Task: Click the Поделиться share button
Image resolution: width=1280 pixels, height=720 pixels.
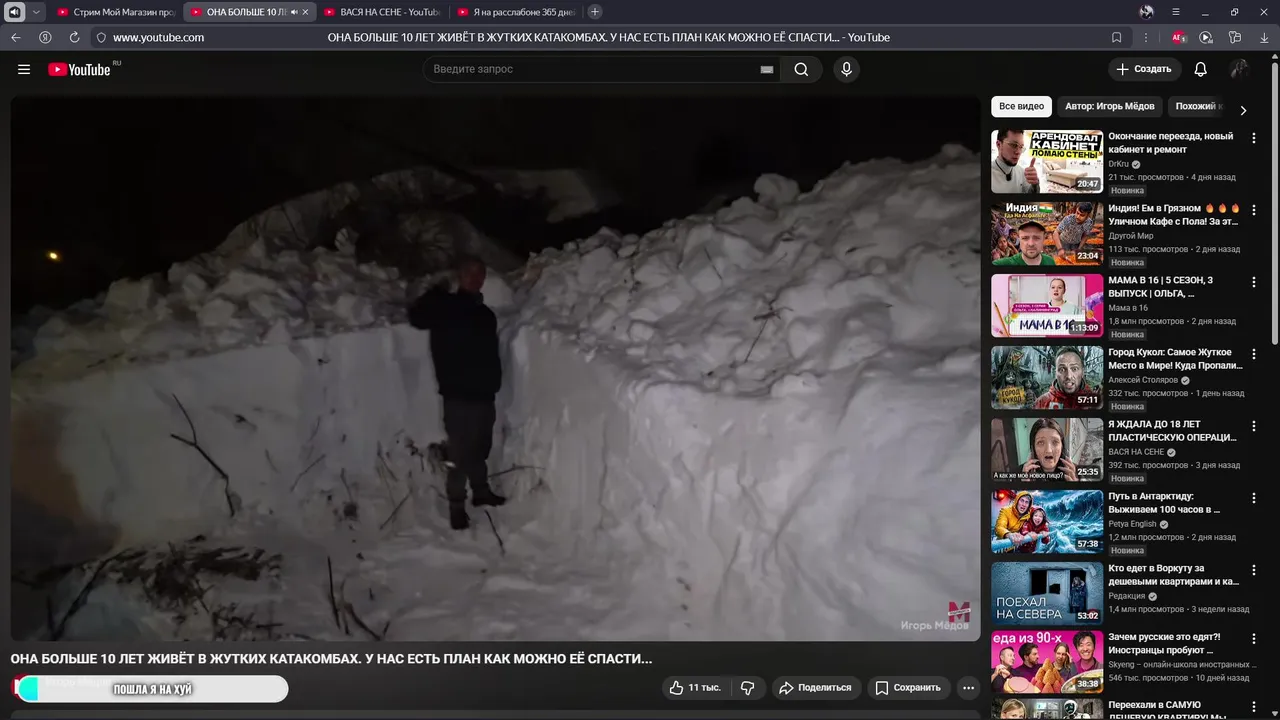Action: pyautogui.click(x=815, y=688)
